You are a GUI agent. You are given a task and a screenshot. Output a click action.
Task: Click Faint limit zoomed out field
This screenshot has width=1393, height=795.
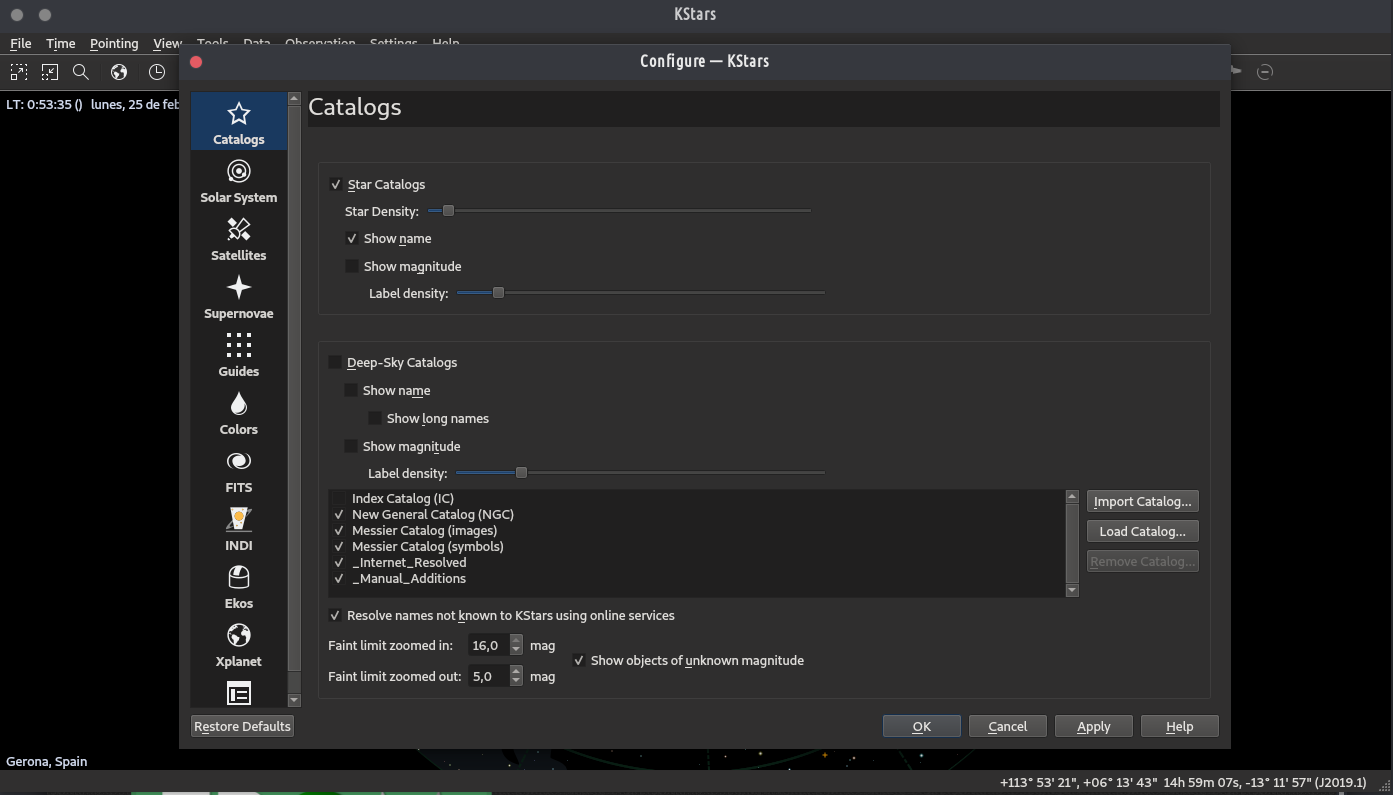tap(488, 676)
